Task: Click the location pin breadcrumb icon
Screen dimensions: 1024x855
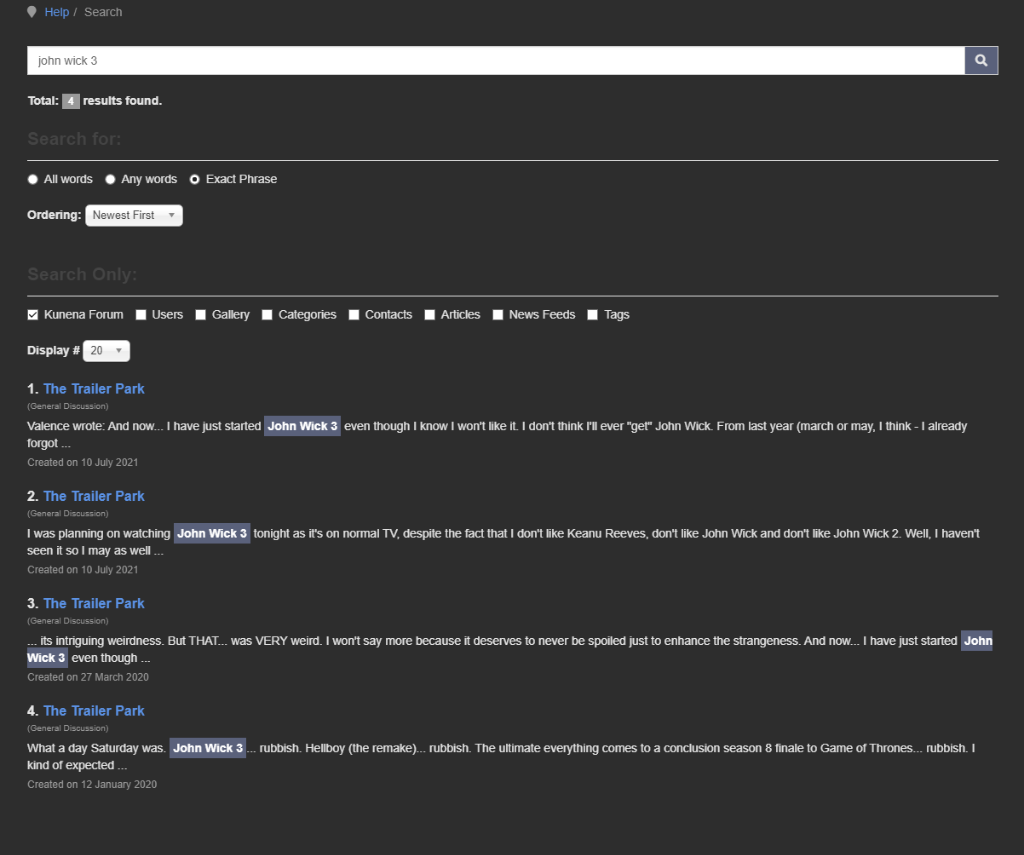Action: [x=31, y=12]
